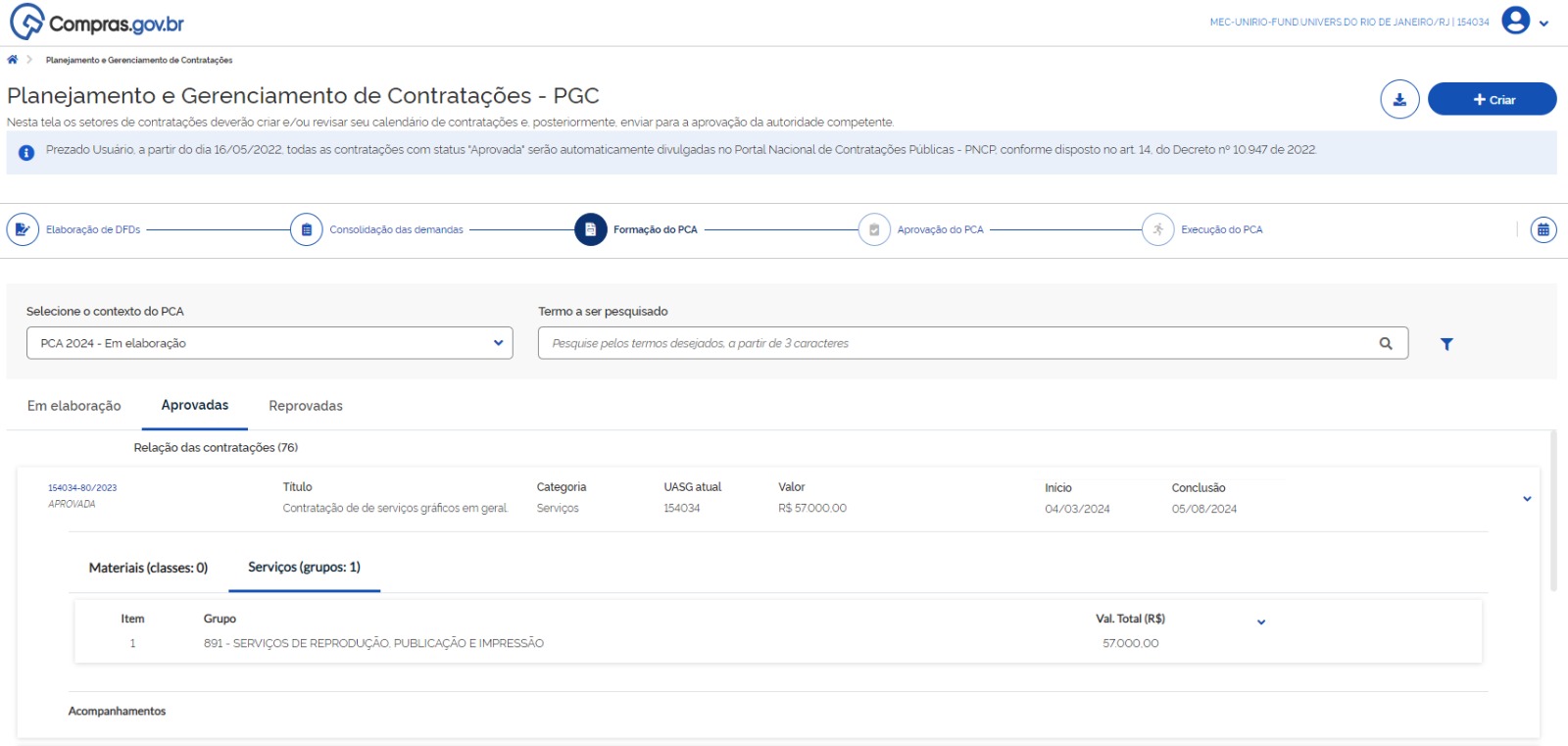The width and height of the screenshot is (1568, 746).
Task: Click the Formação do PCA step icon
Action: coord(590,229)
